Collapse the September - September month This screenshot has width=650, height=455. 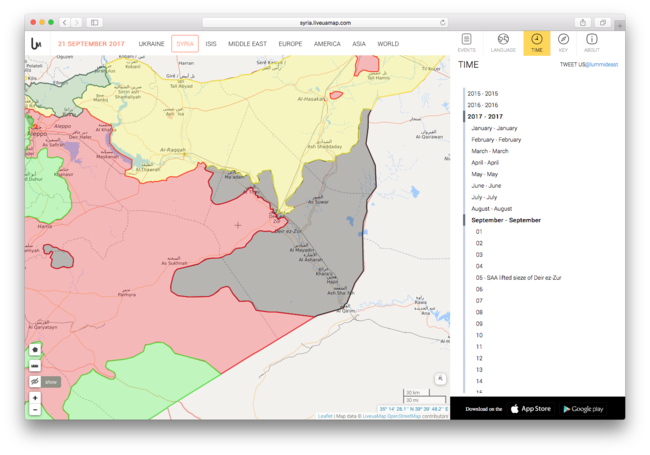(x=506, y=219)
